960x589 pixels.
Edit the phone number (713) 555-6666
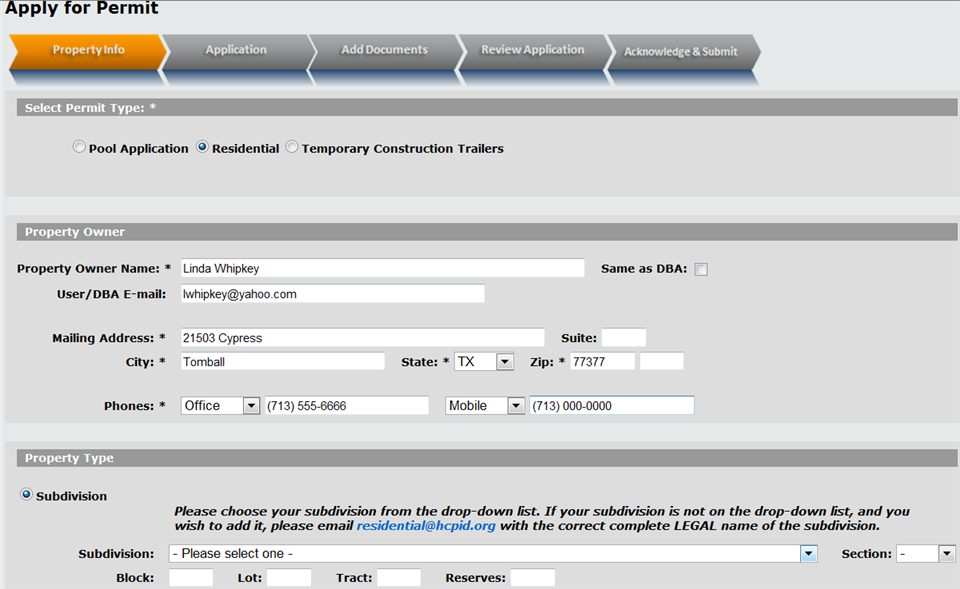point(347,405)
